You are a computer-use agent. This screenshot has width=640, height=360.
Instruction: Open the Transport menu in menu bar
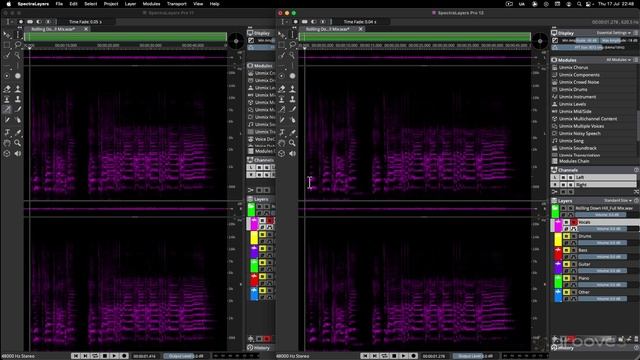click(177, 4)
